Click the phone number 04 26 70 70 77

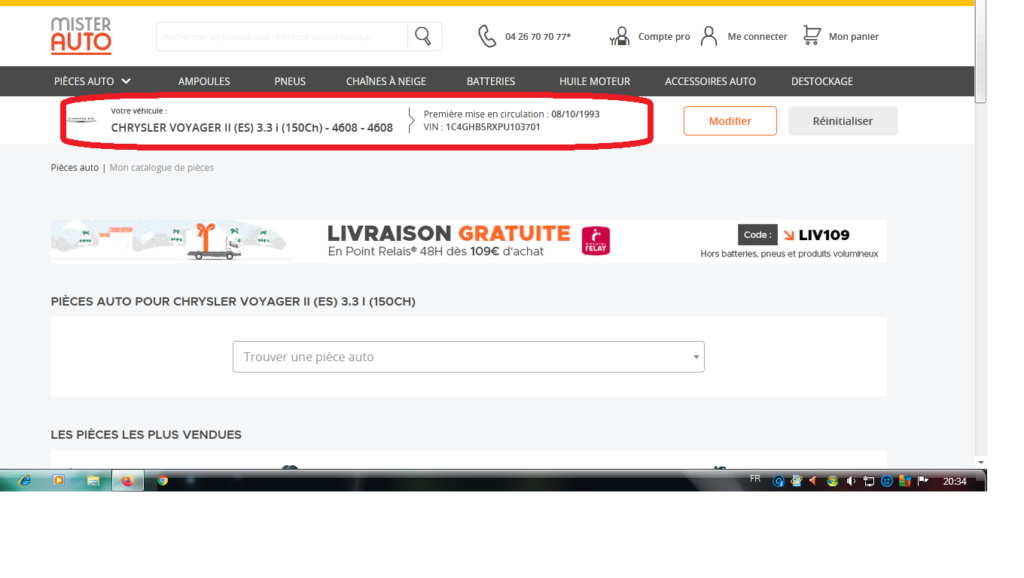coord(537,37)
